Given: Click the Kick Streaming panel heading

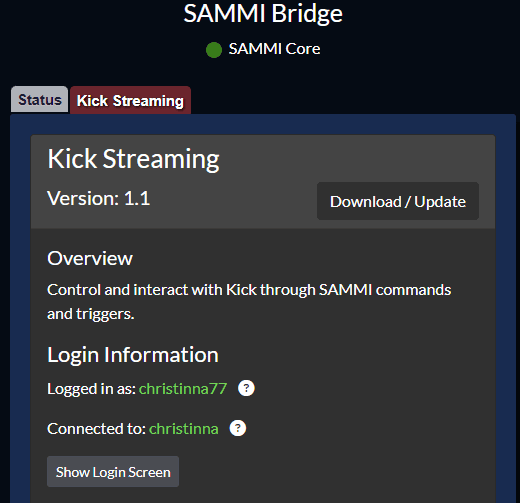Looking at the screenshot, I should (133, 159).
